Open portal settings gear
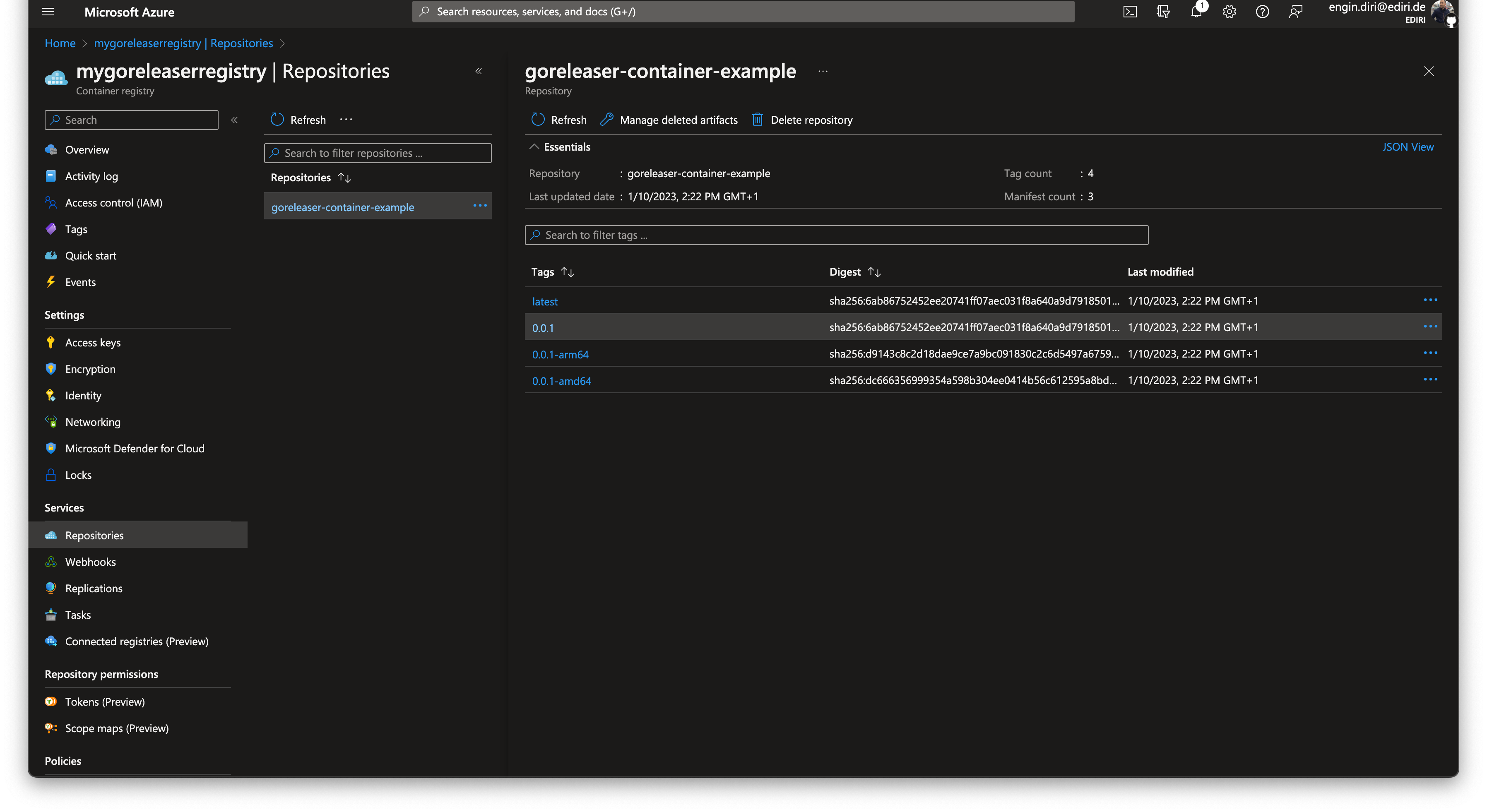Image resolution: width=1487 pixels, height=812 pixels. click(x=1229, y=12)
